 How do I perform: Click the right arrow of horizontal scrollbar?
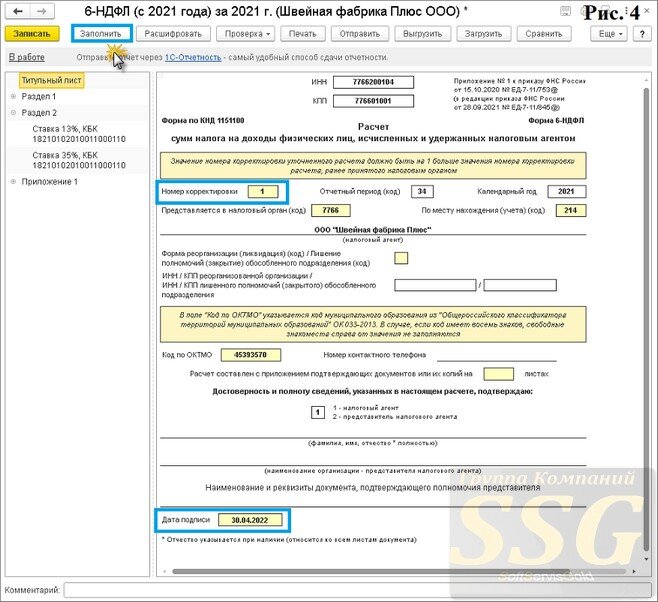634,571
